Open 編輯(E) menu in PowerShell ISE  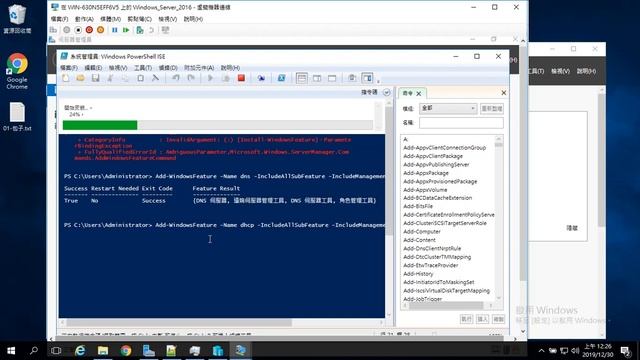click(93, 67)
